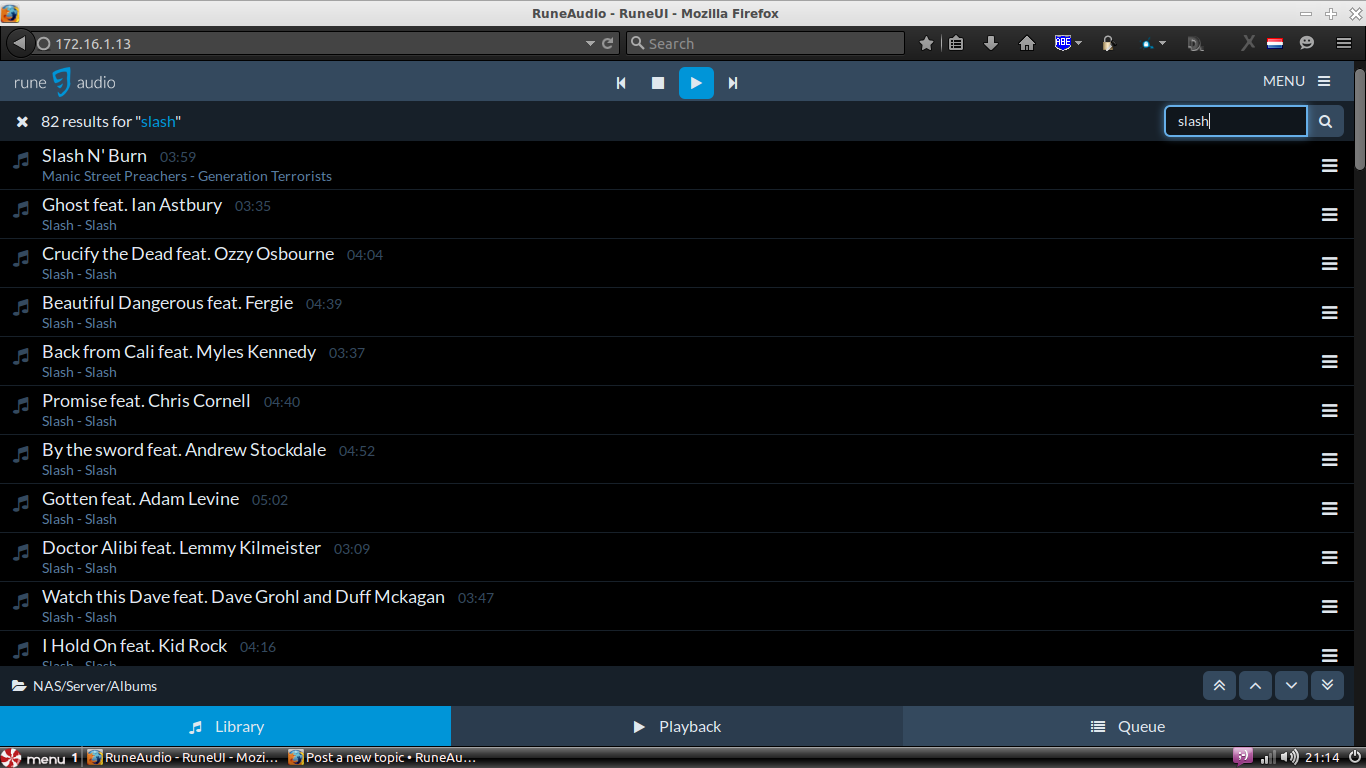Select song Doctor Alibi feat. Lemmy Kilmeister

[x=182, y=548]
